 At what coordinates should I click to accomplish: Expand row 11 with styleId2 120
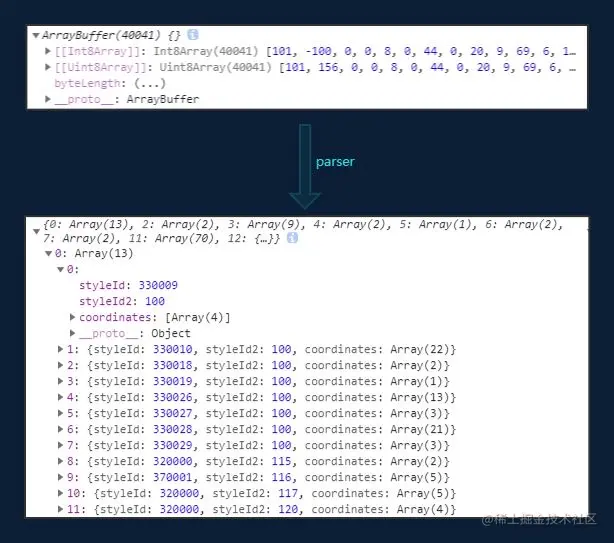click(60, 509)
